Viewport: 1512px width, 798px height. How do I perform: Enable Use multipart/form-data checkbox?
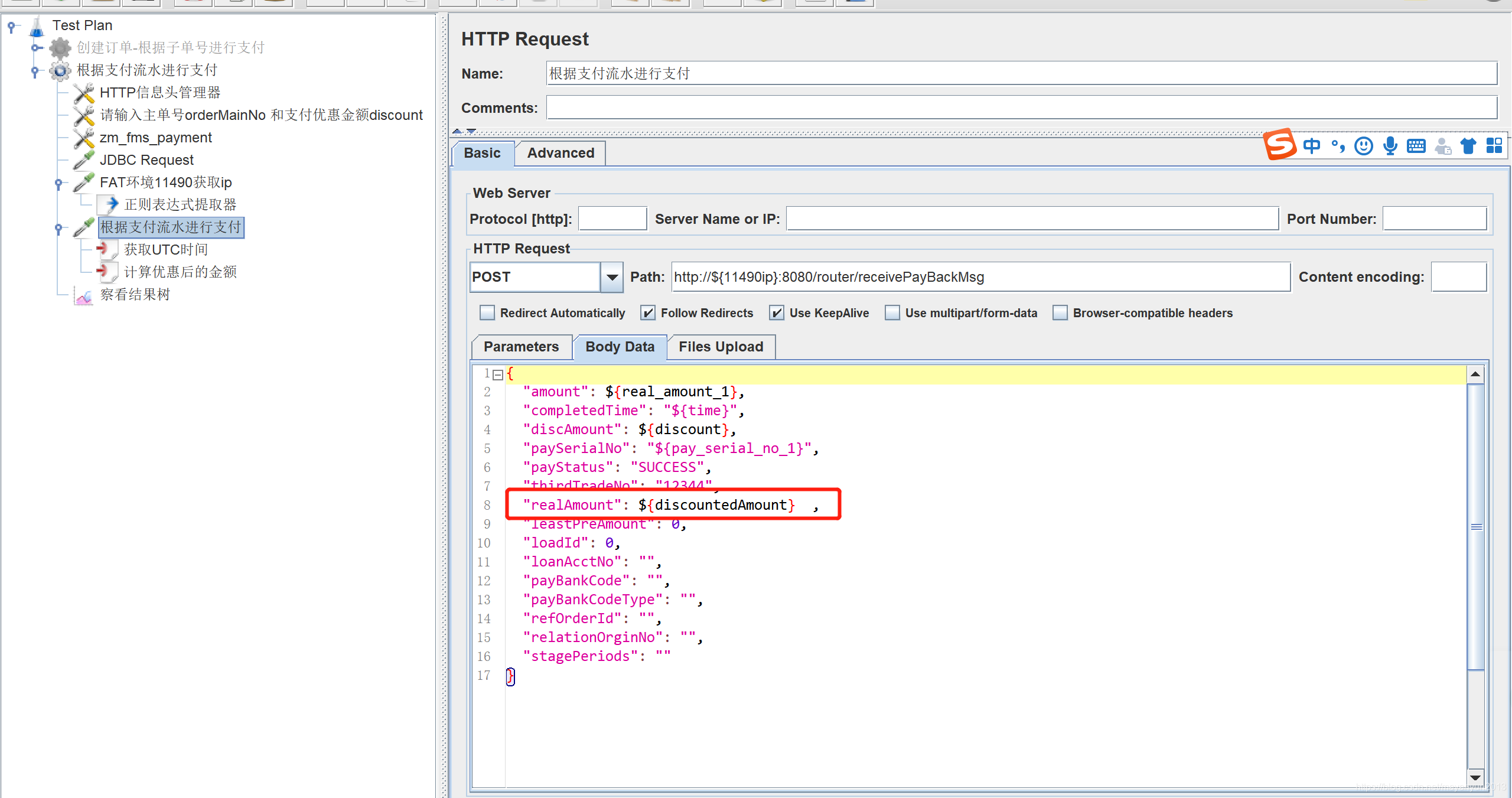892,313
